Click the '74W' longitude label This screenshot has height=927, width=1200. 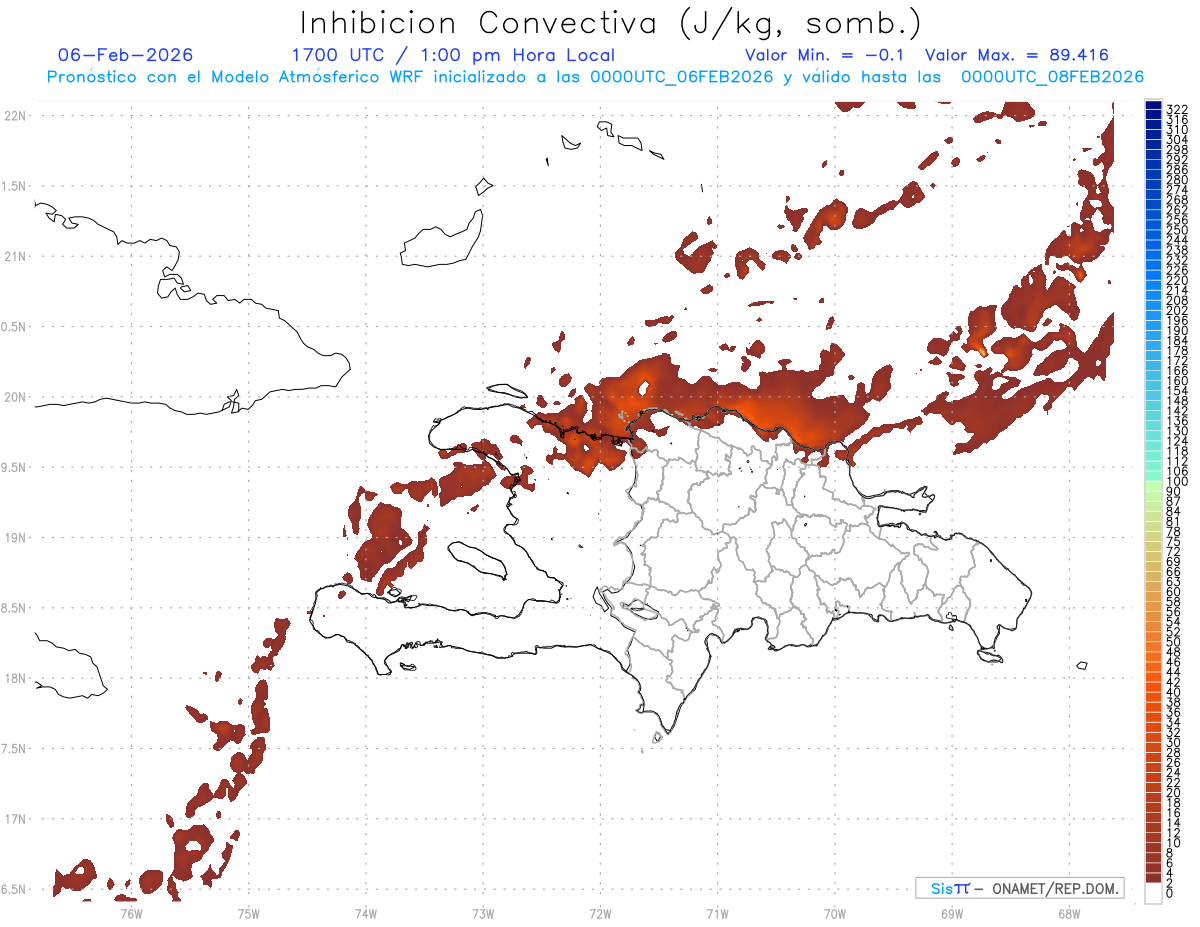[x=366, y=912]
